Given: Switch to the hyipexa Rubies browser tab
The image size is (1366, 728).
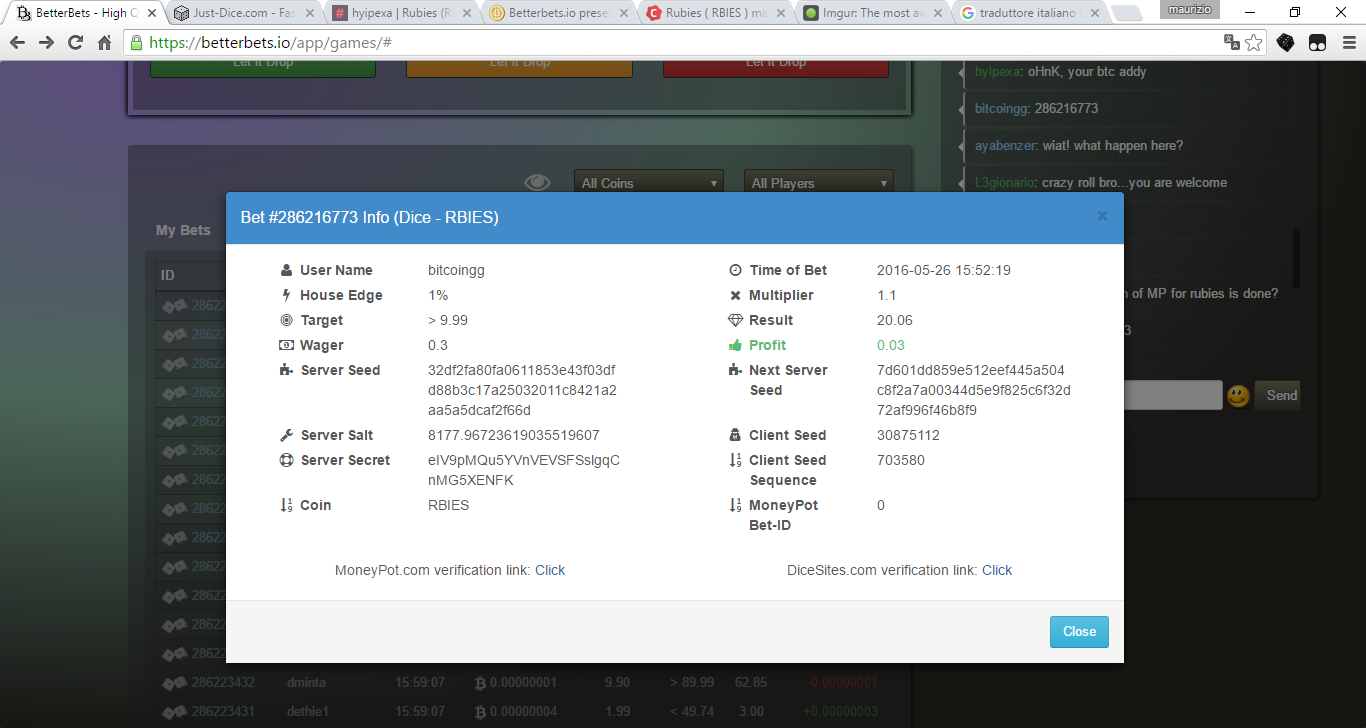Looking at the screenshot, I should (399, 13).
